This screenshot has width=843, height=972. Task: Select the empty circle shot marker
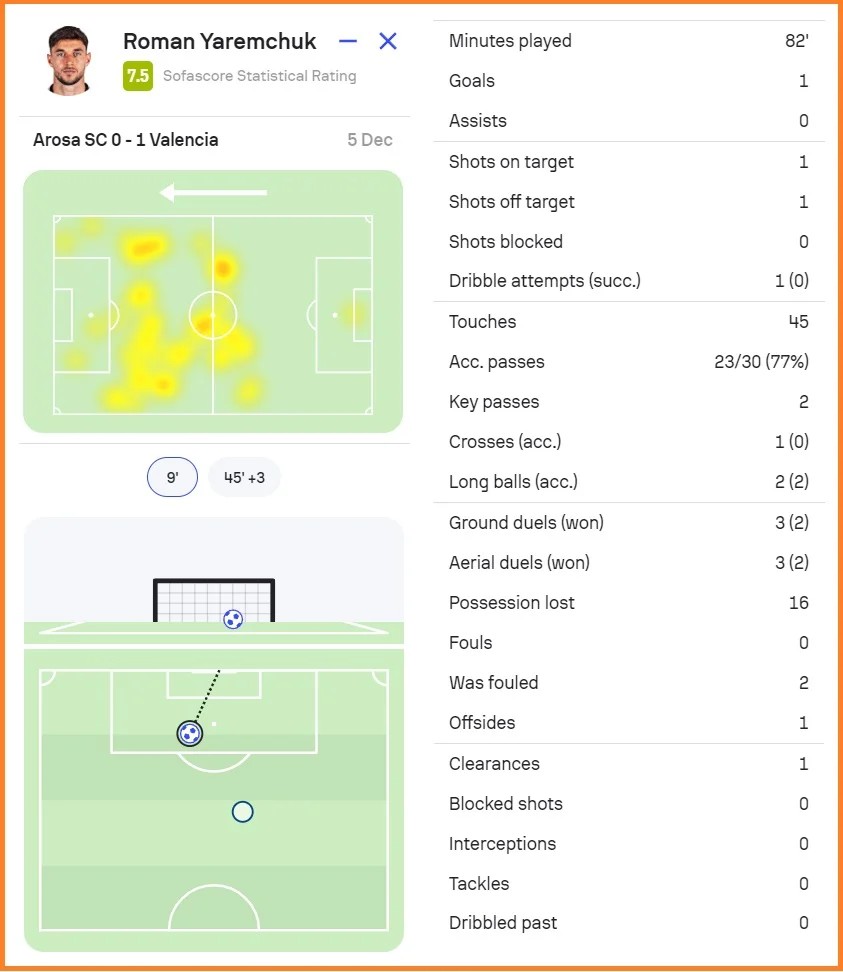[x=242, y=812]
